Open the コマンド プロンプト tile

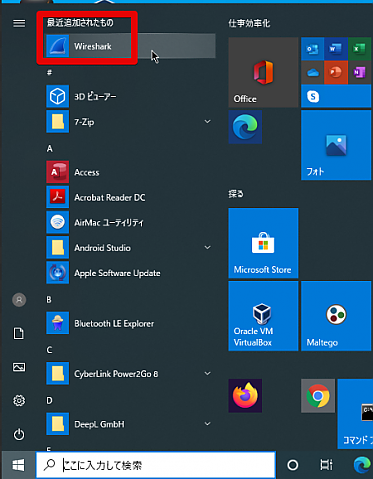pos(355,414)
